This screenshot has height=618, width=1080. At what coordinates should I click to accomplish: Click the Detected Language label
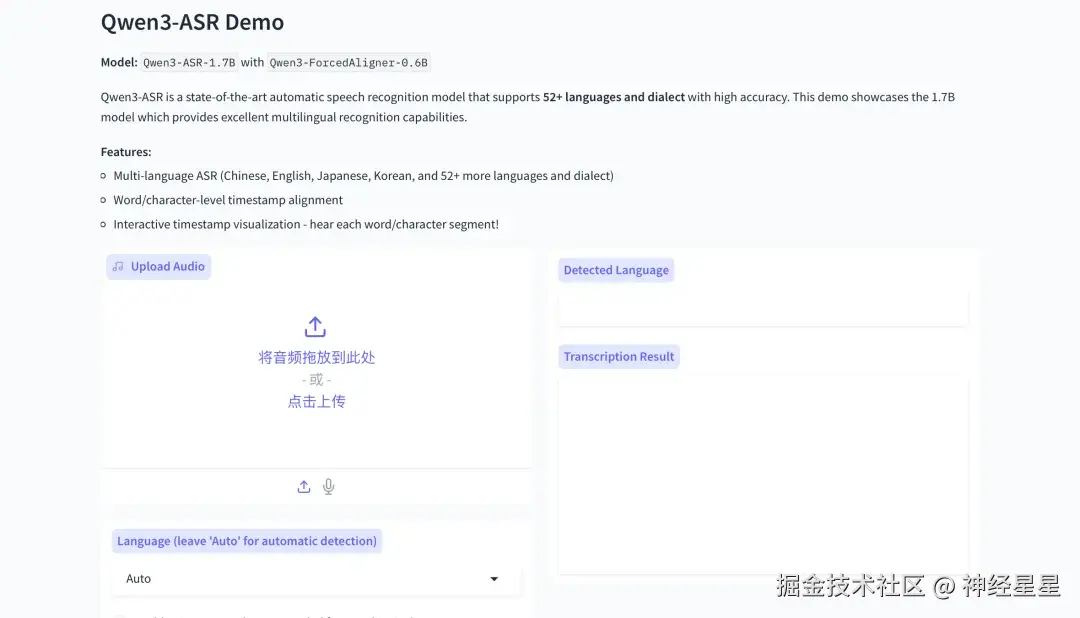pos(616,270)
